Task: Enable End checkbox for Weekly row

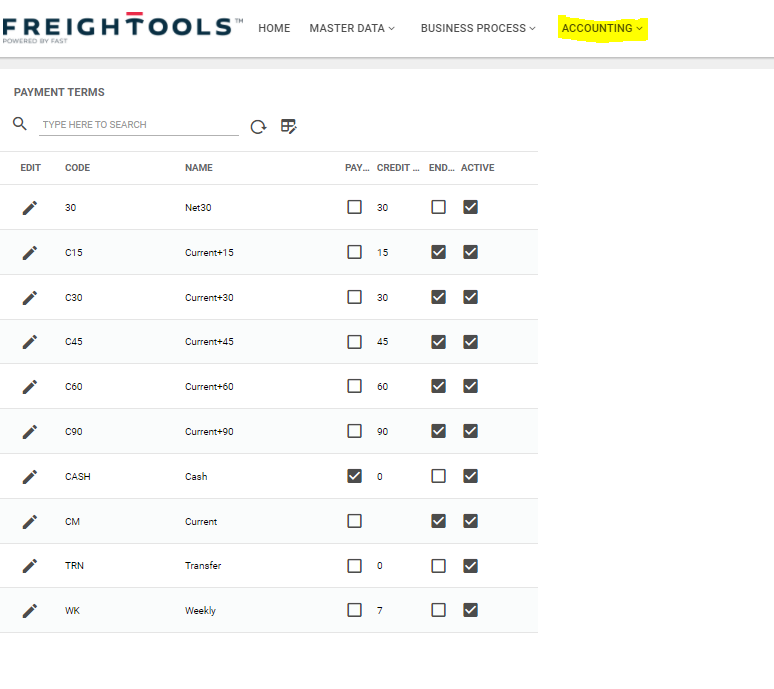Action: click(438, 611)
